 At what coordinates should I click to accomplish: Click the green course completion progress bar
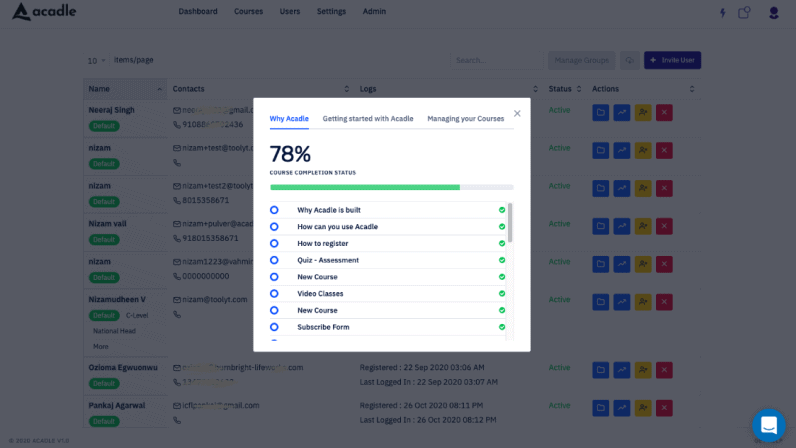tap(365, 187)
